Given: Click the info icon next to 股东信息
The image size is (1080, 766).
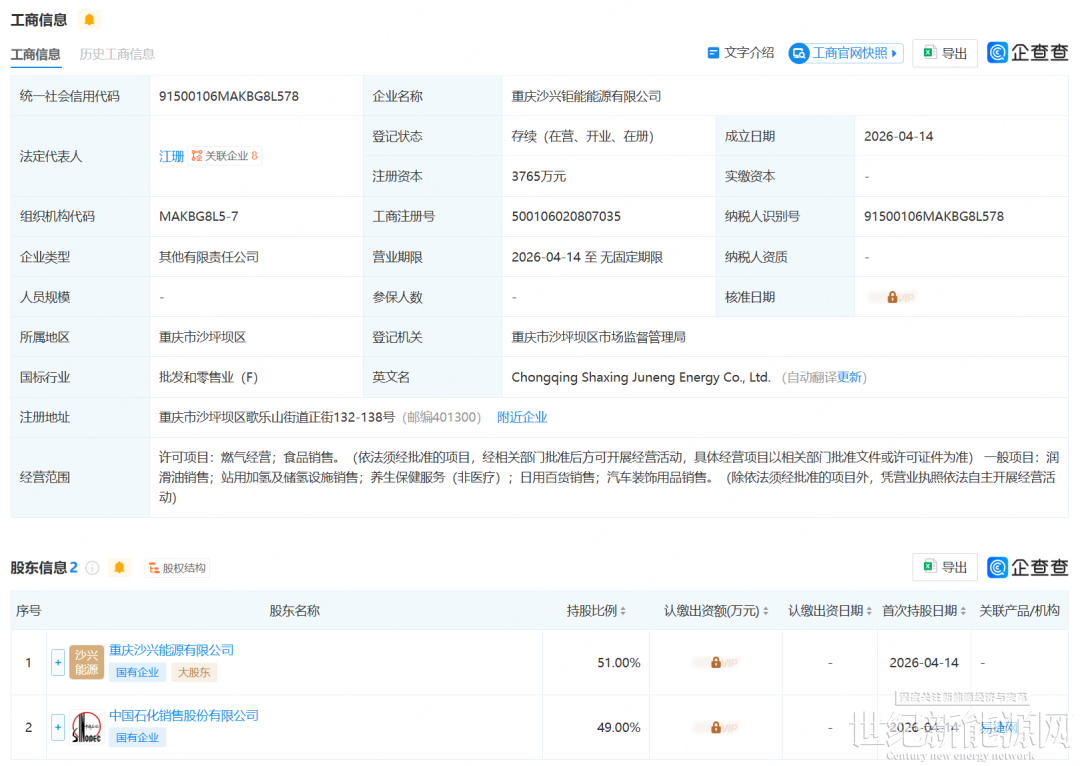Looking at the screenshot, I should [x=92, y=568].
